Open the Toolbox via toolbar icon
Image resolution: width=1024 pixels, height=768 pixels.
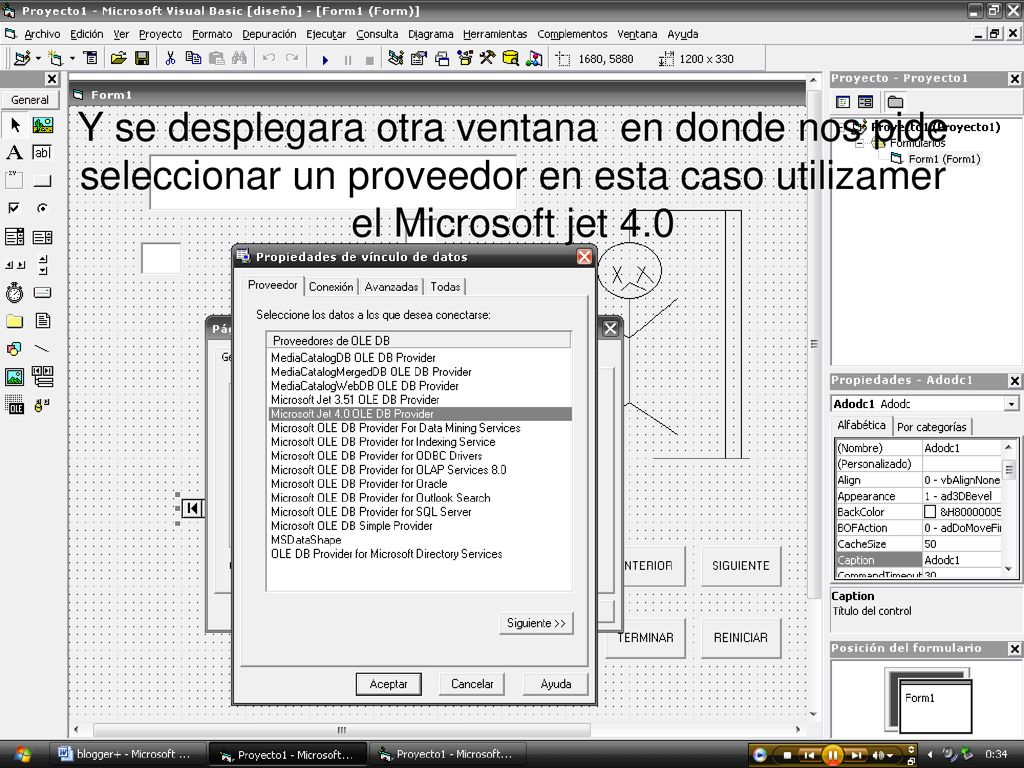pos(487,59)
